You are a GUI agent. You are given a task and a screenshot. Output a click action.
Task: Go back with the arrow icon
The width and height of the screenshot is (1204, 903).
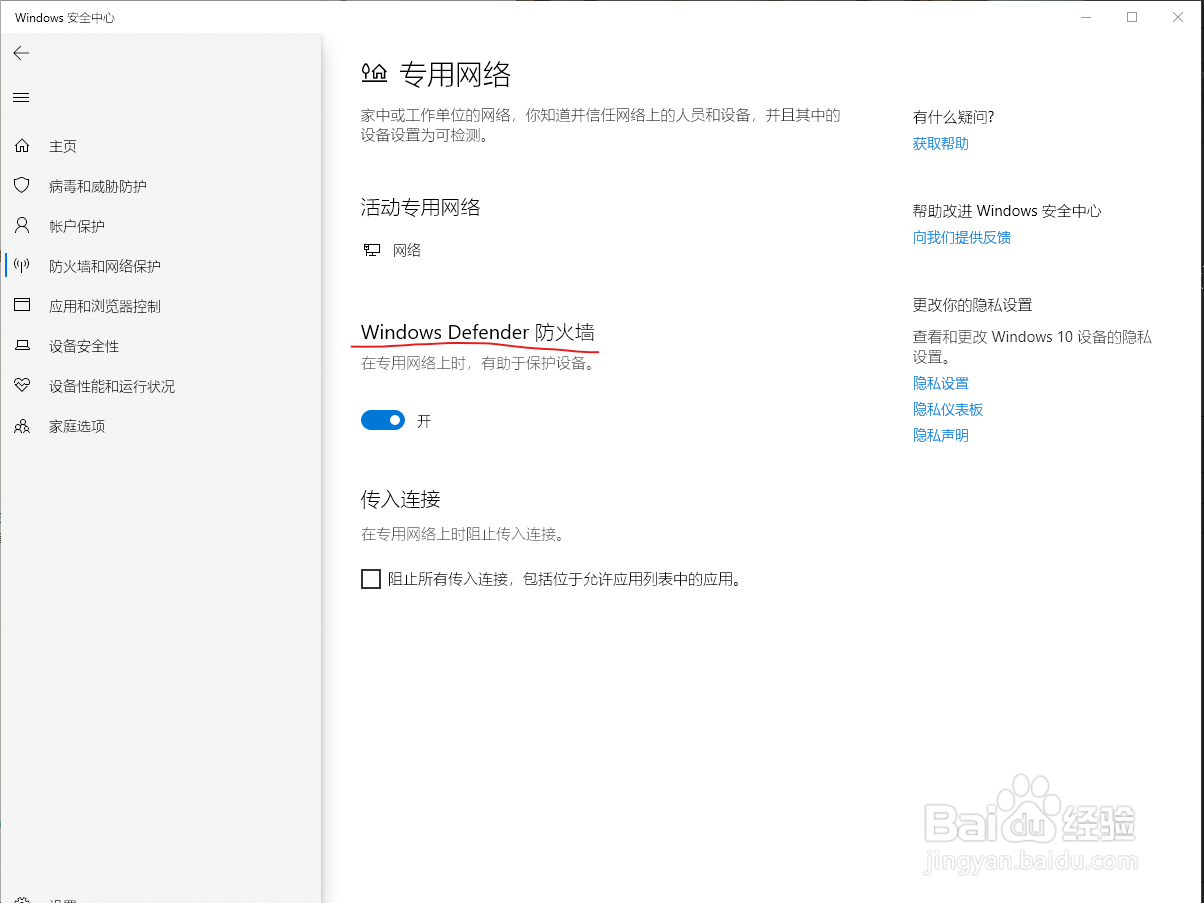pos(21,53)
